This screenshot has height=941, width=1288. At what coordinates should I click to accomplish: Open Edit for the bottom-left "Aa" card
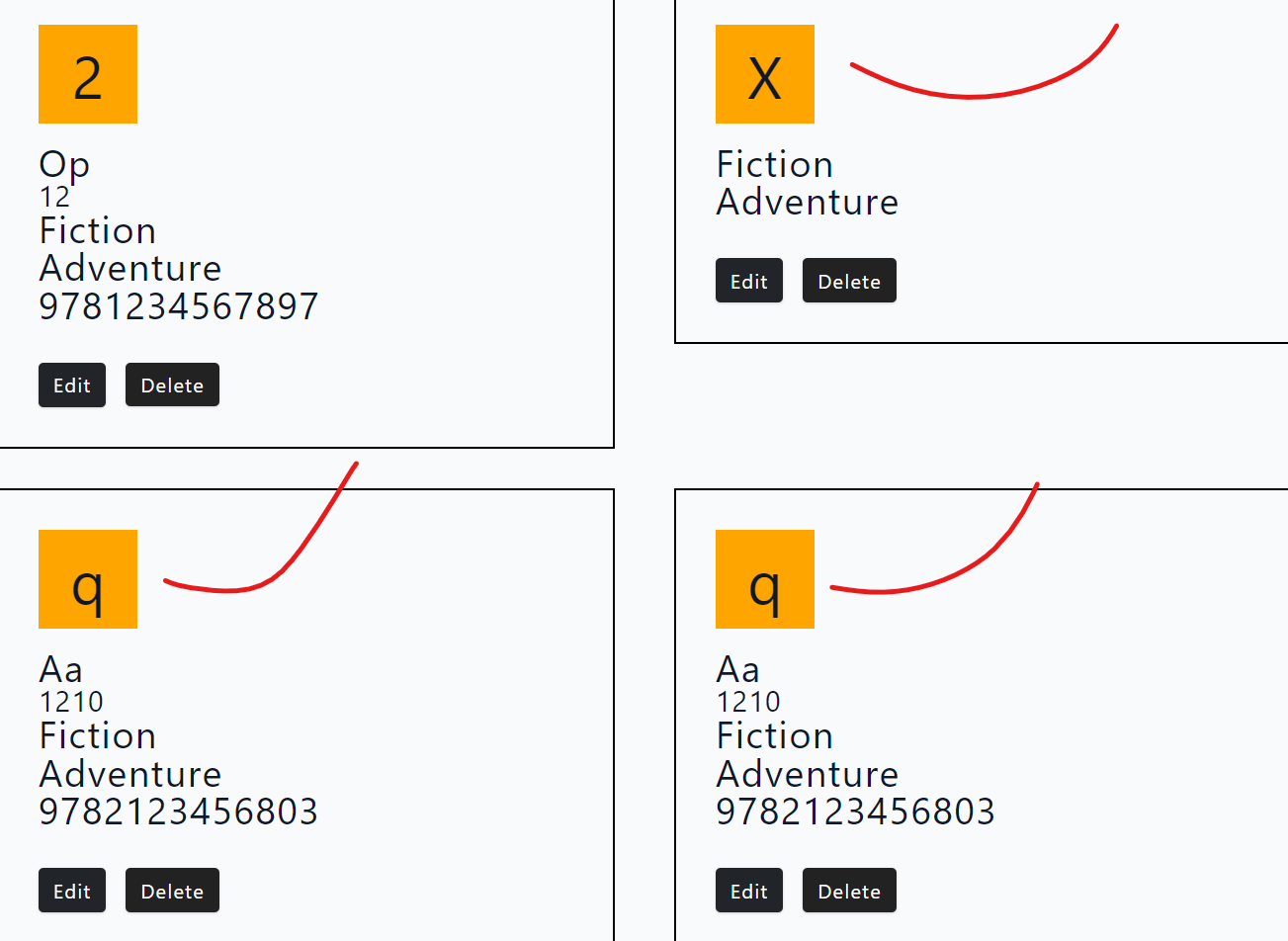coord(72,891)
